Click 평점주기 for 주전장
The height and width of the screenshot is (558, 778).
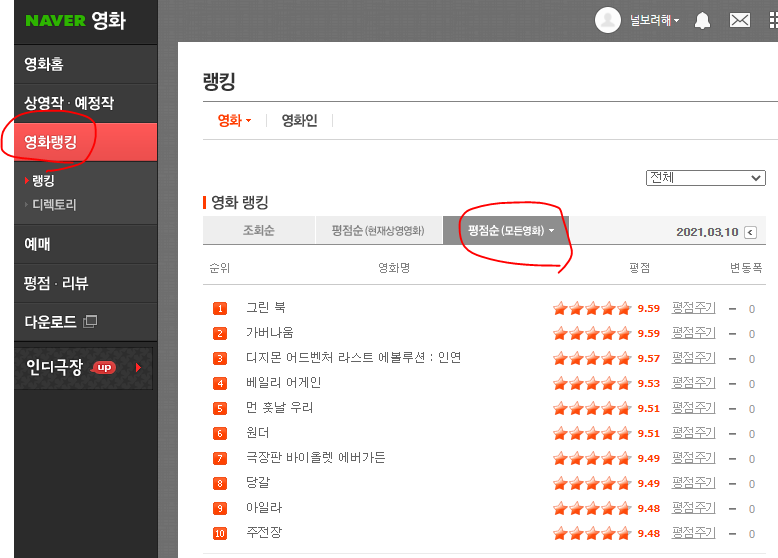pyautogui.click(x=693, y=533)
